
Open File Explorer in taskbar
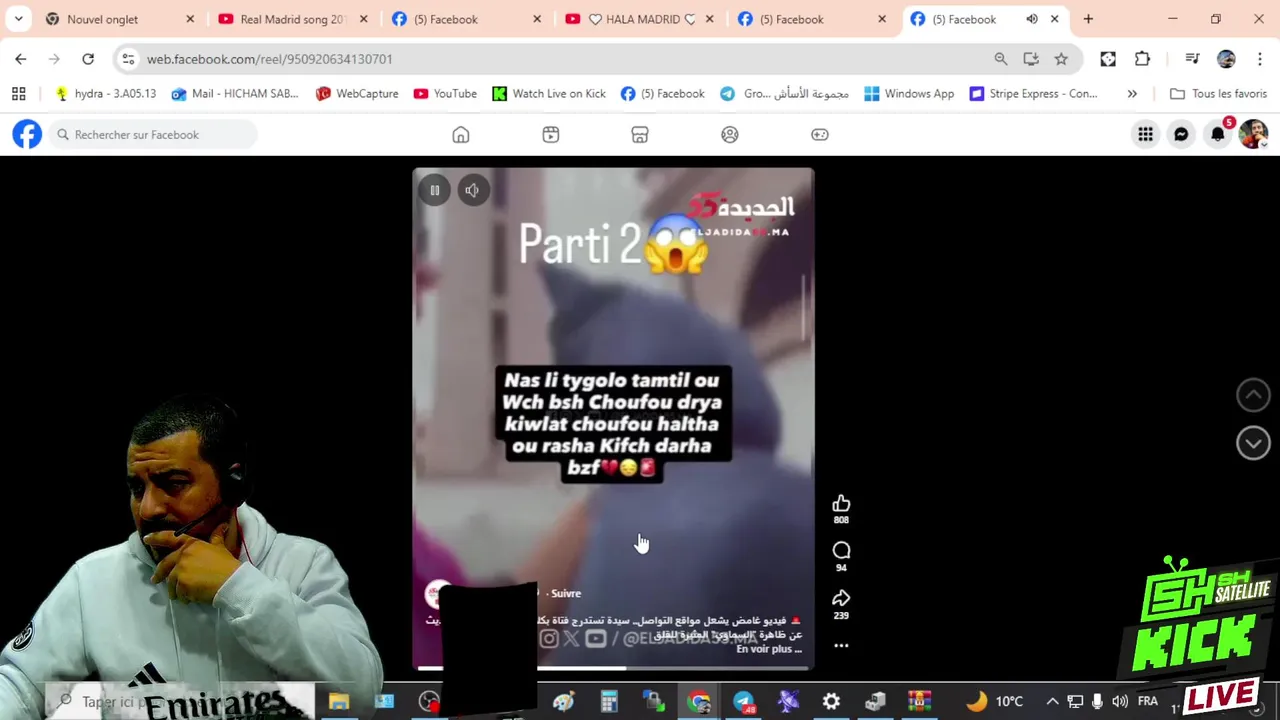[x=339, y=701]
